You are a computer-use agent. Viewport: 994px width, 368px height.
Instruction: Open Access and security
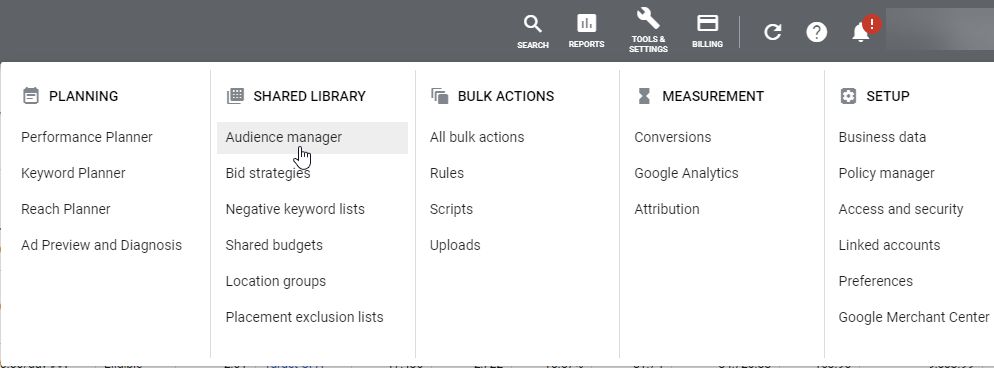(901, 210)
